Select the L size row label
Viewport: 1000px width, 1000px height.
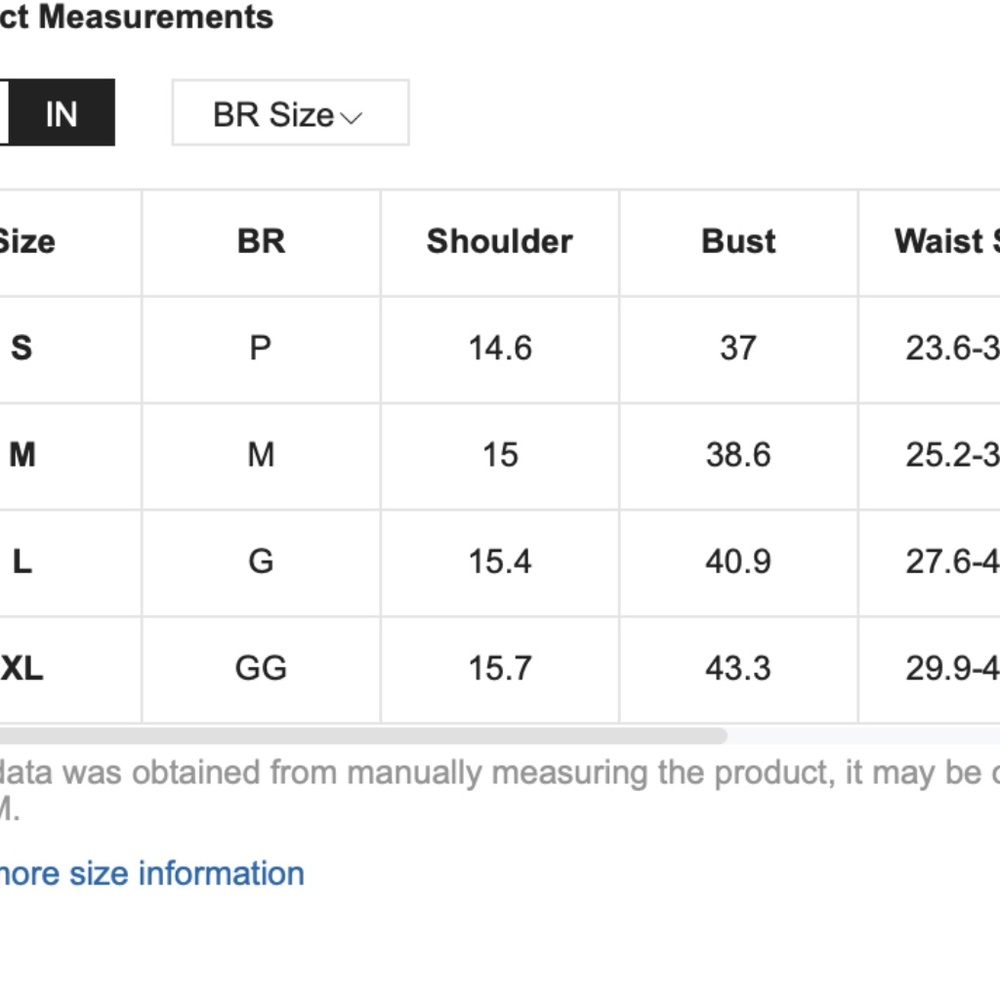tap(22, 561)
